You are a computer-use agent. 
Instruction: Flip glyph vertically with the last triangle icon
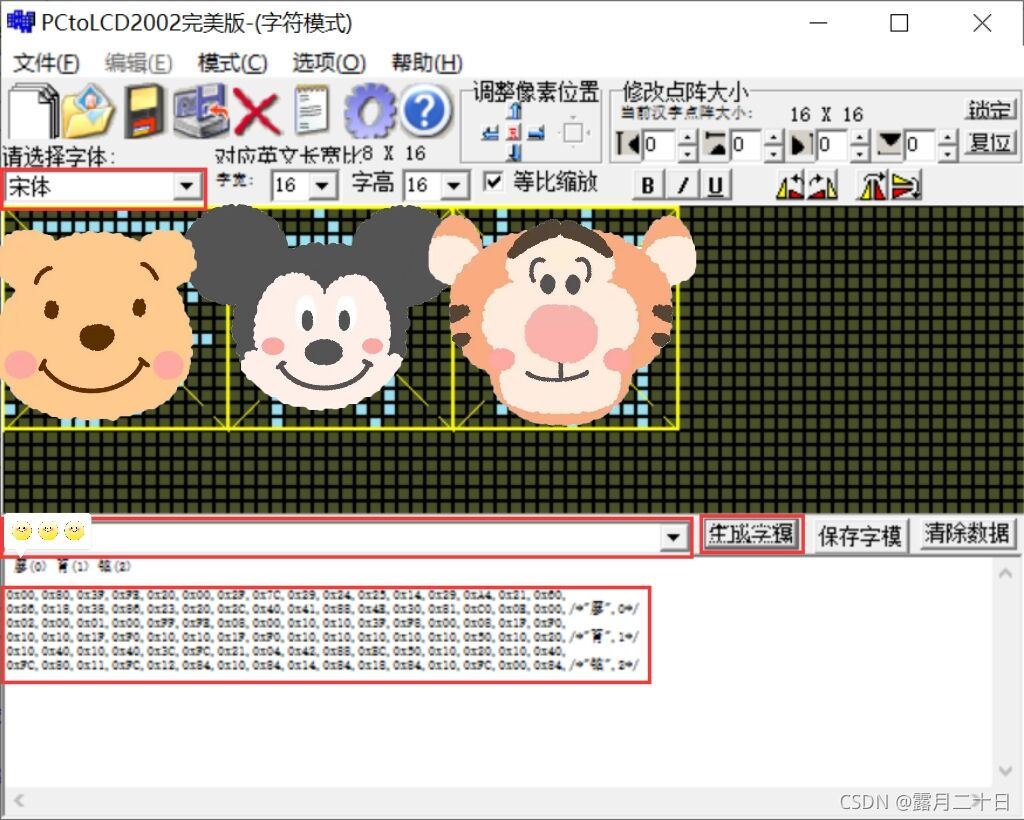coord(906,186)
